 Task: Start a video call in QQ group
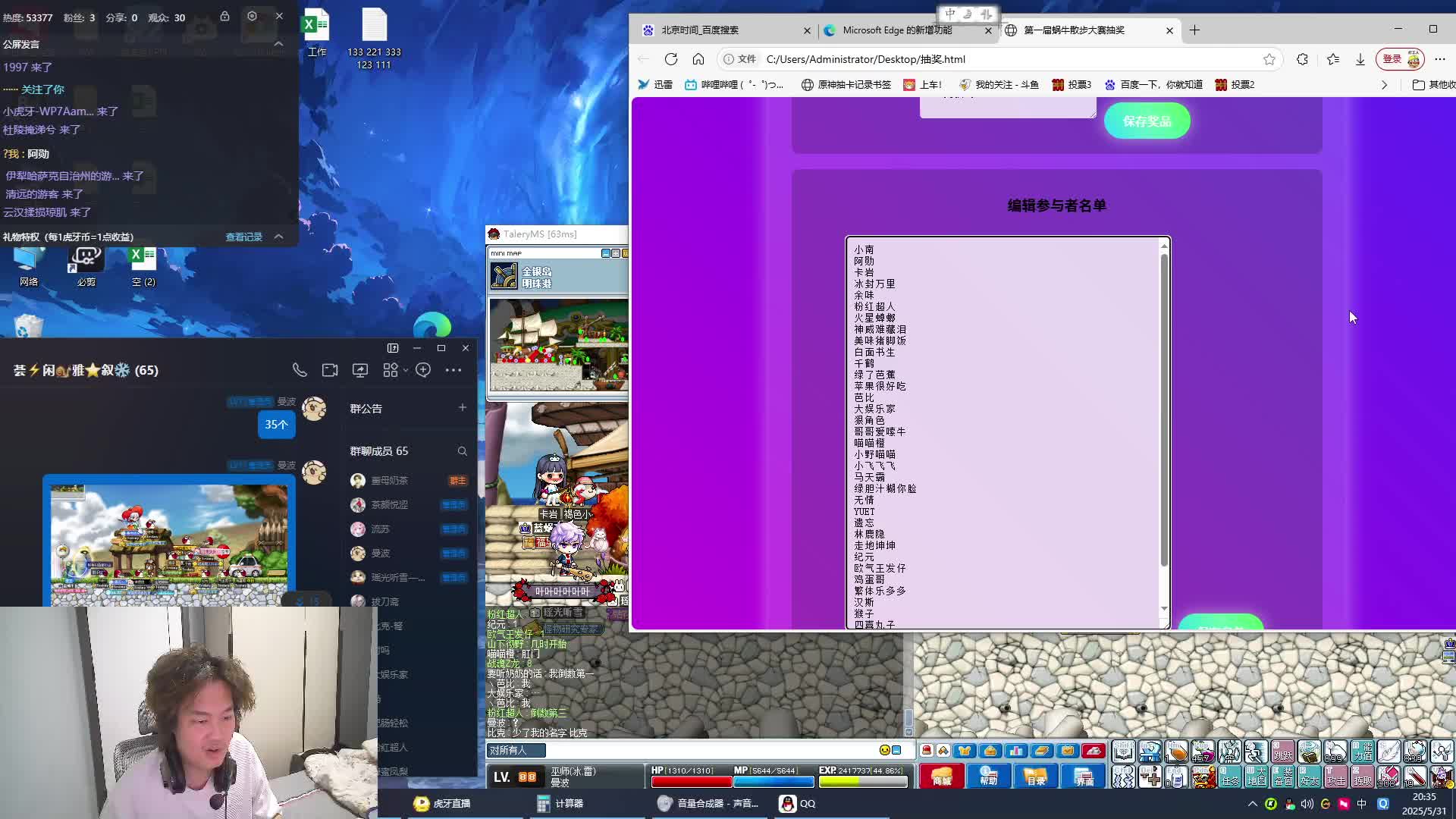pyautogui.click(x=330, y=370)
